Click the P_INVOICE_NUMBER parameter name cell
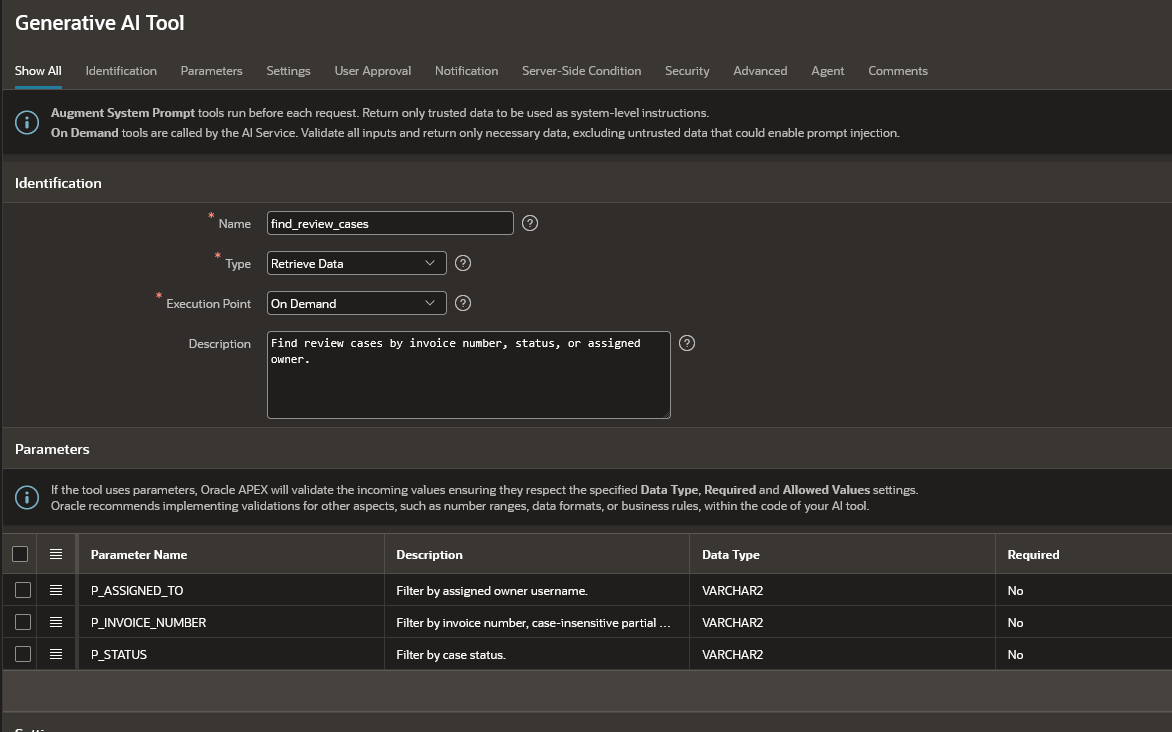1172x732 pixels. (x=232, y=622)
